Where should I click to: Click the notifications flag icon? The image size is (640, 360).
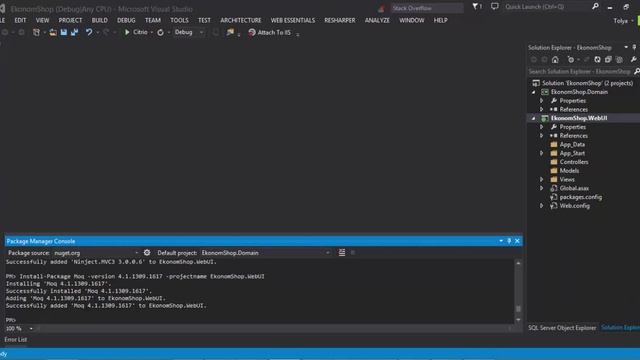476,7
